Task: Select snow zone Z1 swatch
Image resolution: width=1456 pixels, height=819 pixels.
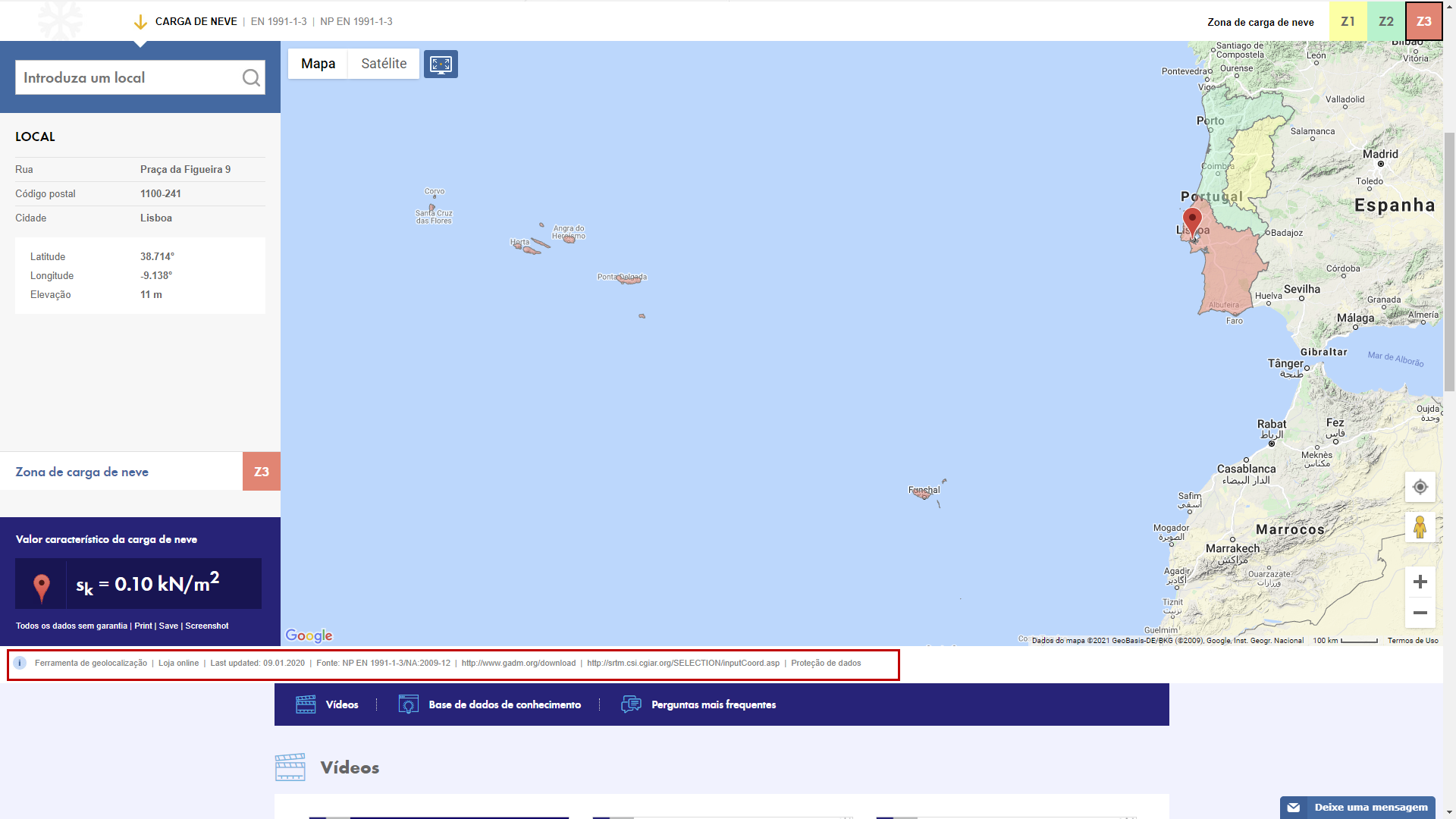Action: point(1348,21)
